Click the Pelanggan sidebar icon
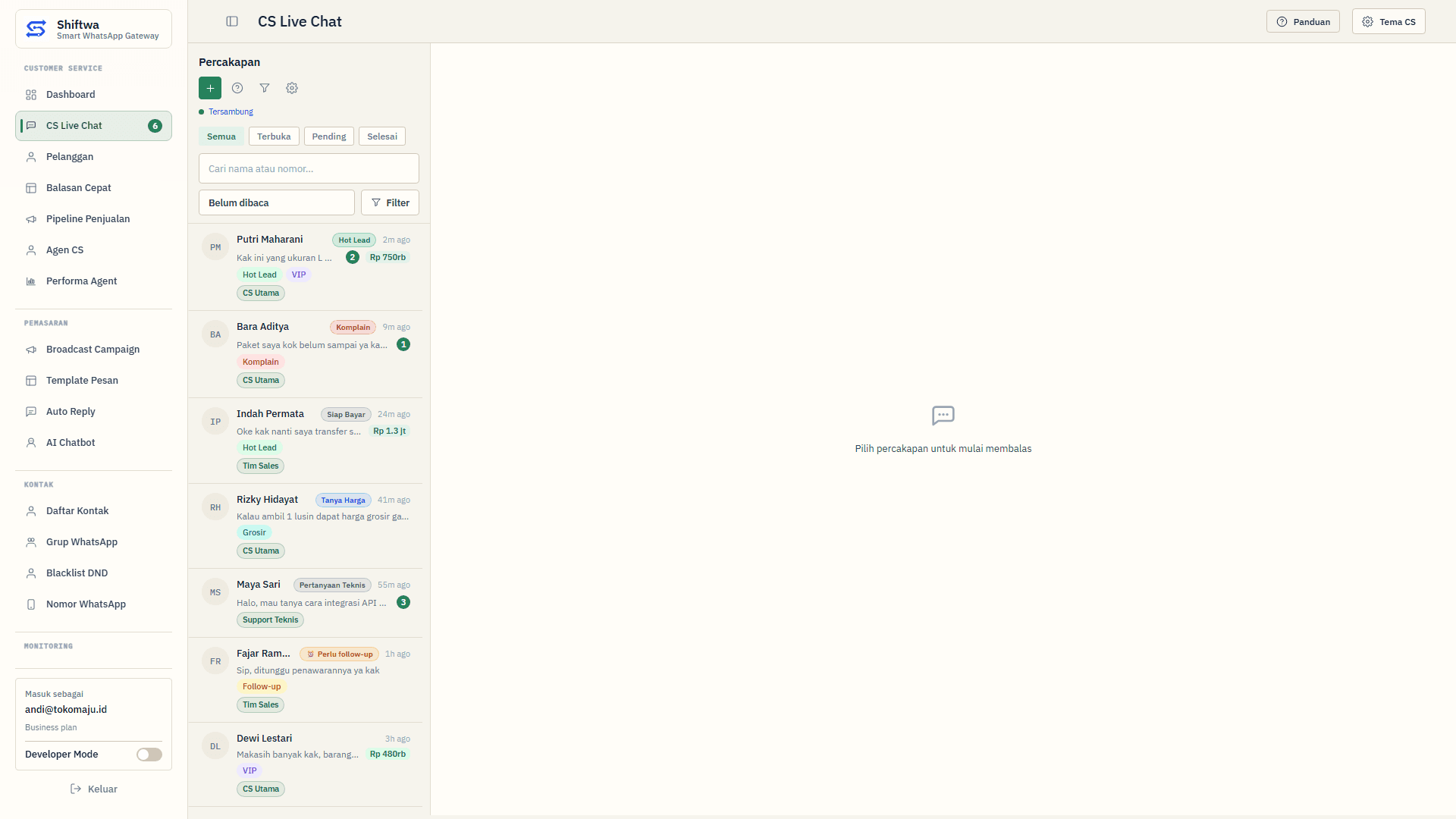This screenshot has height=819, width=1456. pos(31,157)
